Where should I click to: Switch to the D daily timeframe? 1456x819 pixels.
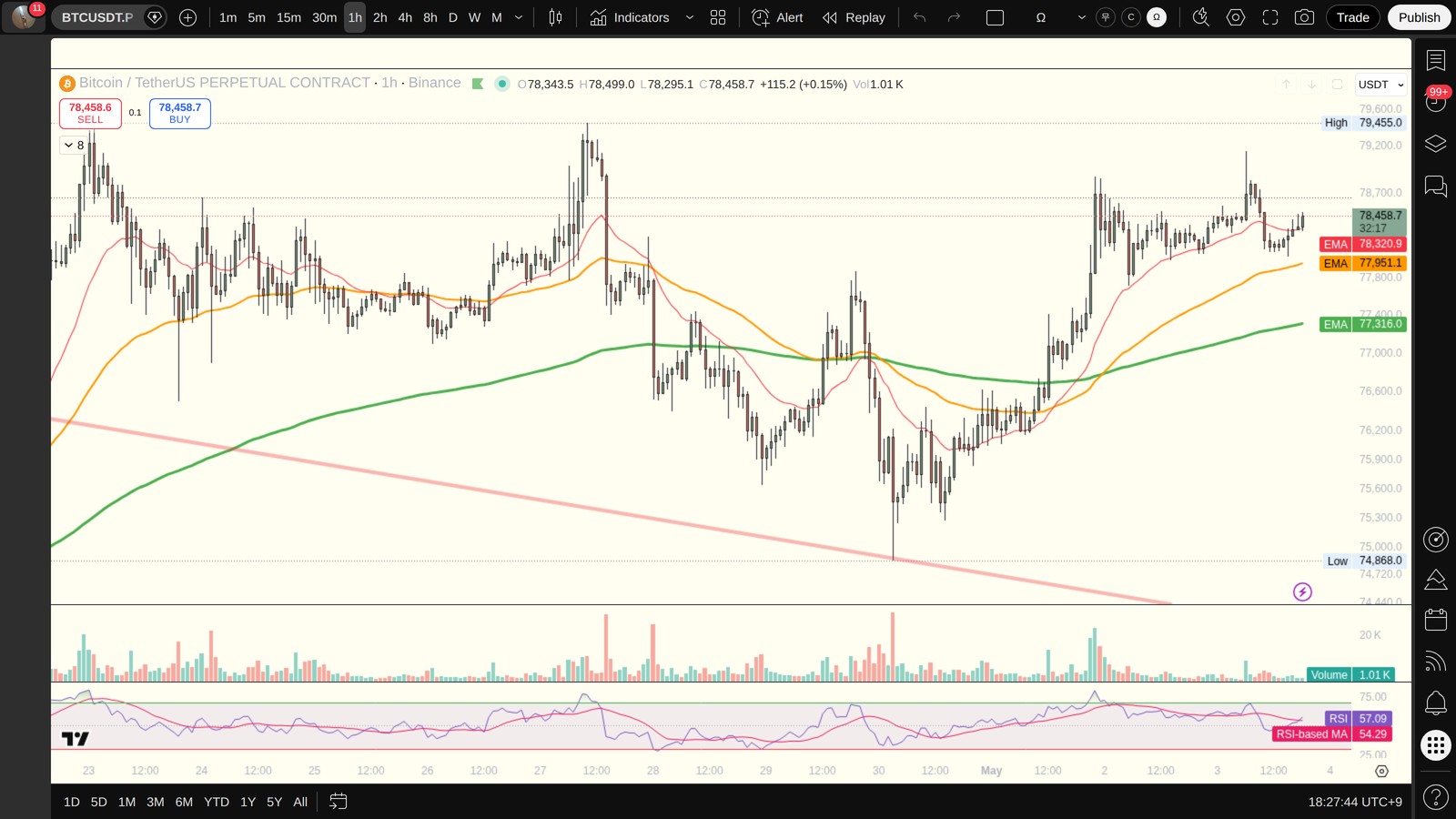click(x=453, y=17)
